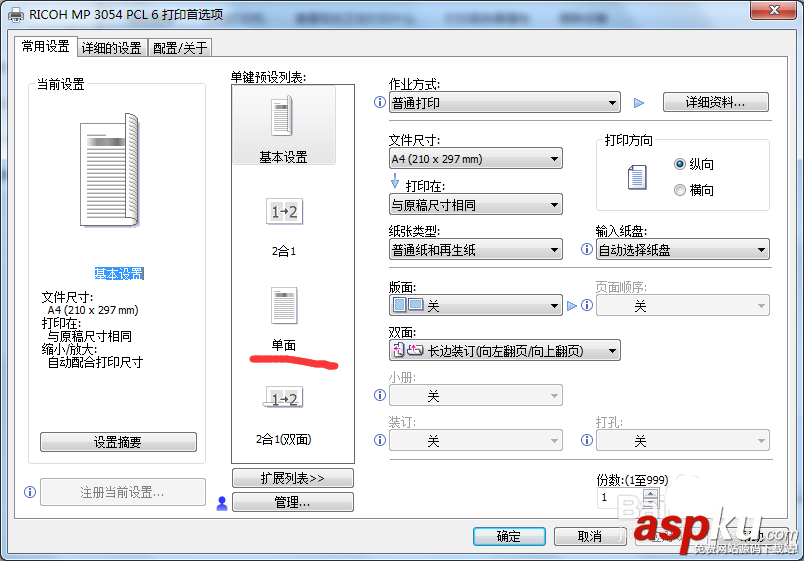804x561 pixels.
Task: Open the 文件尺寸 dropdown (A4)
Action: tap(475, 158)
